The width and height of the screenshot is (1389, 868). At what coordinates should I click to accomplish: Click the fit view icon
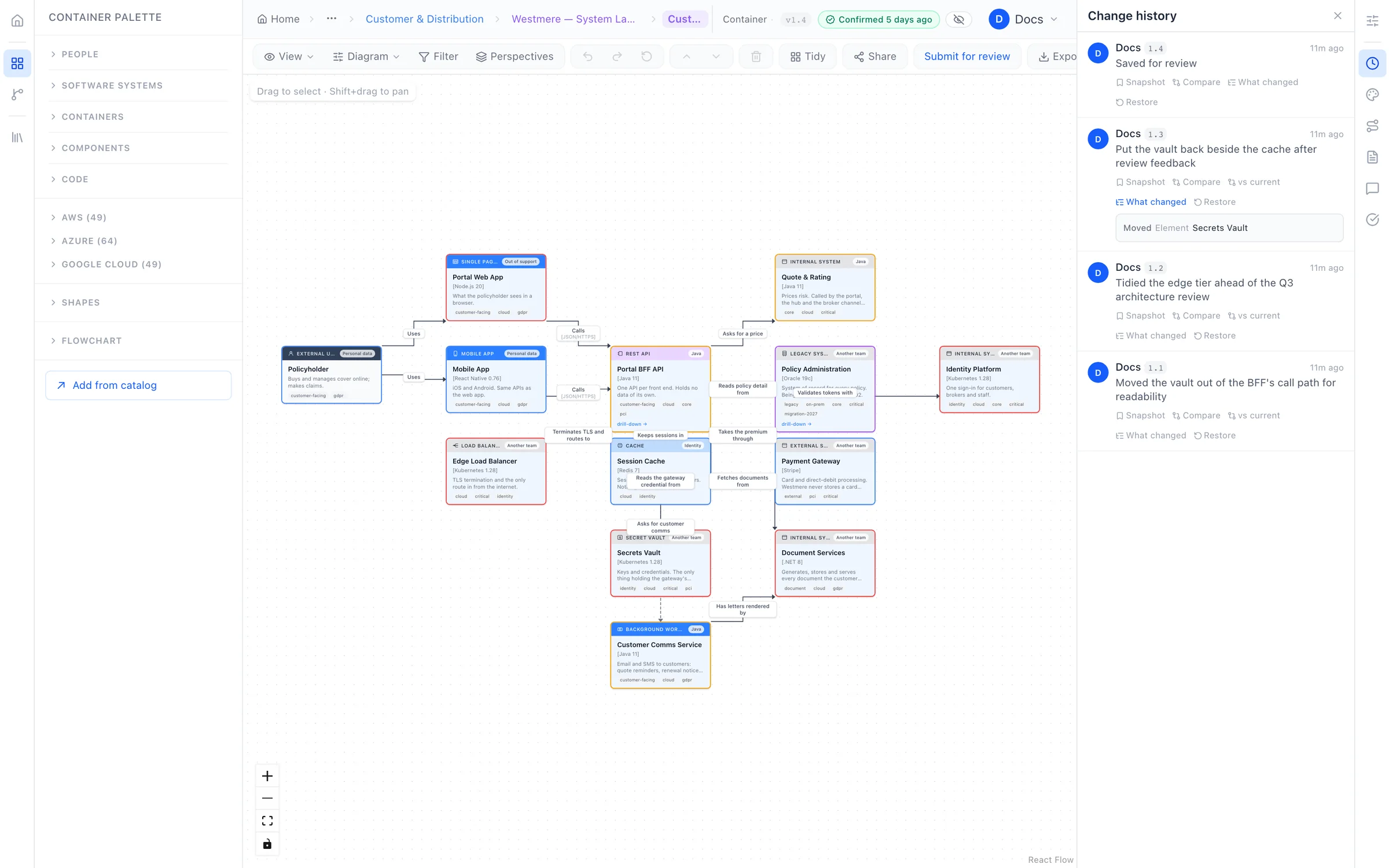point(267,821)
